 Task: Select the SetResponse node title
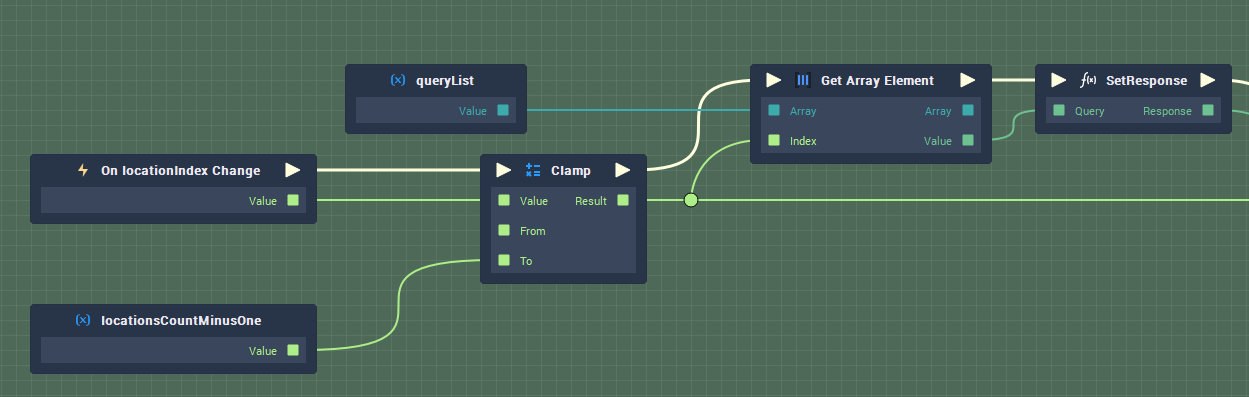click(1147, 81)
